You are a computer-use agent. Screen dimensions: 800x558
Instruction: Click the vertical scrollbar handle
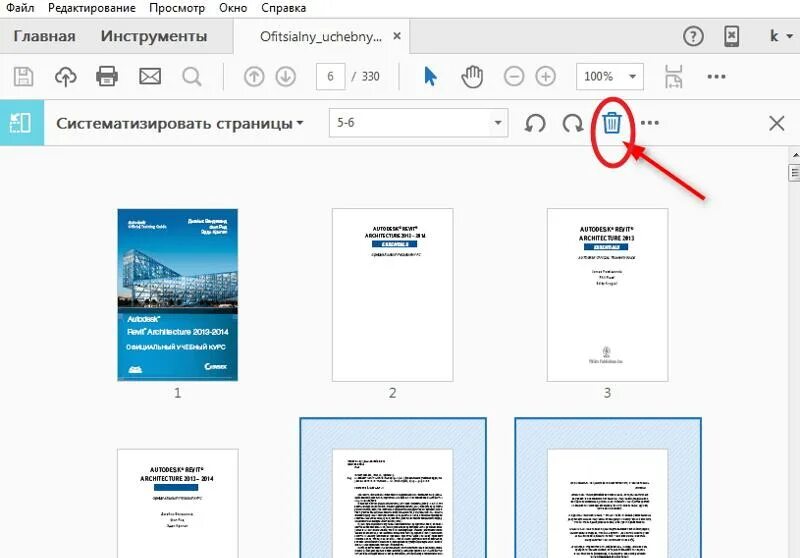[794, 173]
